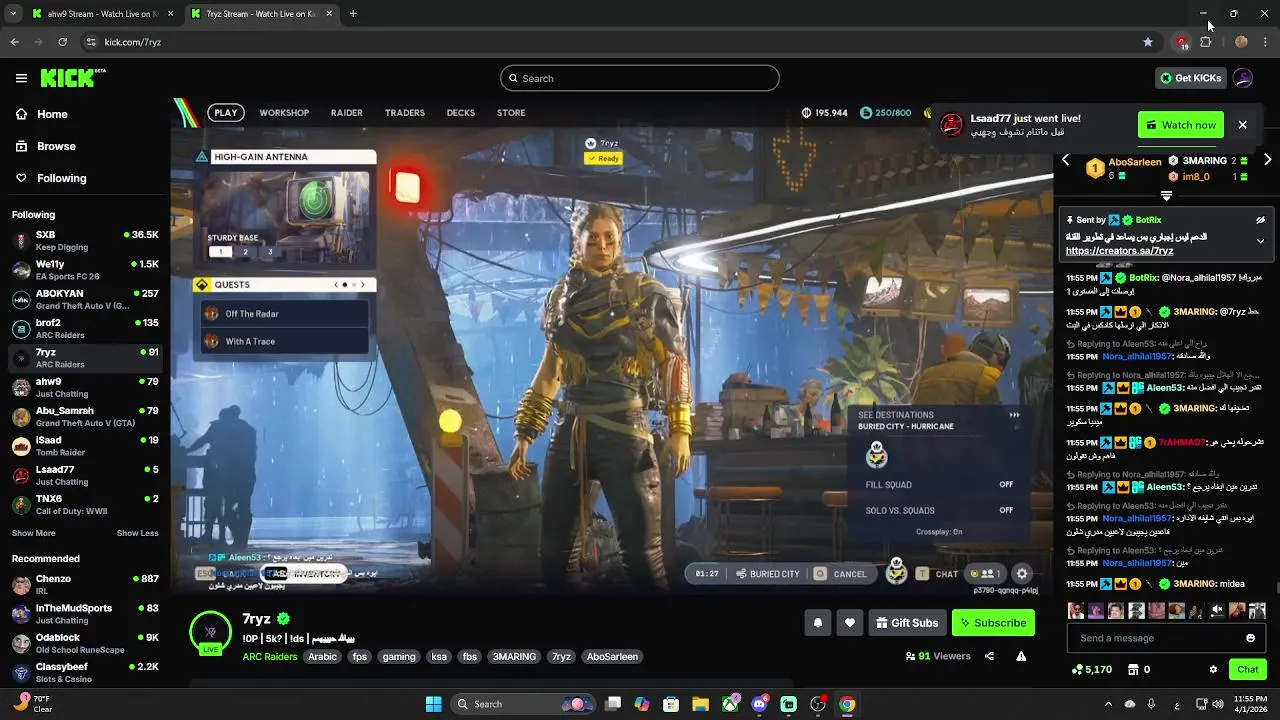Image resolution: width=1280 pixels, height=720 pixels.
Task: Click the fps tag
Action: (360, 657)
